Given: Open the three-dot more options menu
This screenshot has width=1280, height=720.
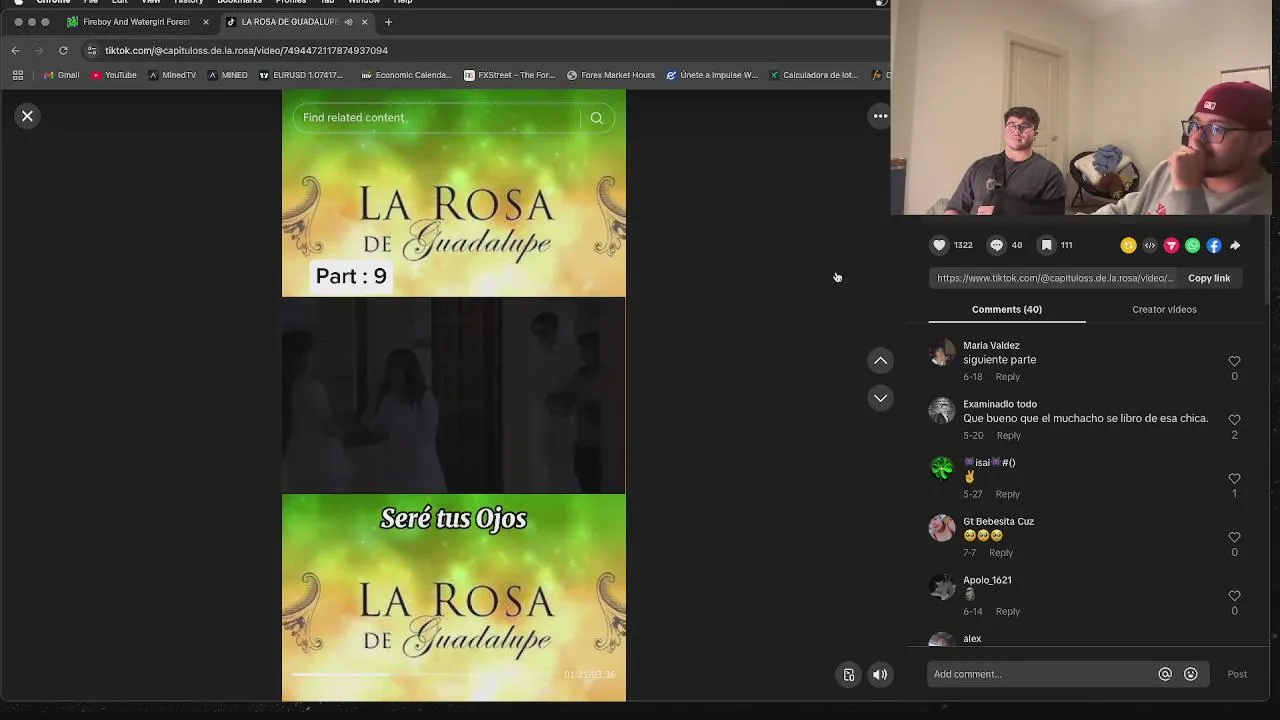Looking at the screenshot, I should [880, 116].
